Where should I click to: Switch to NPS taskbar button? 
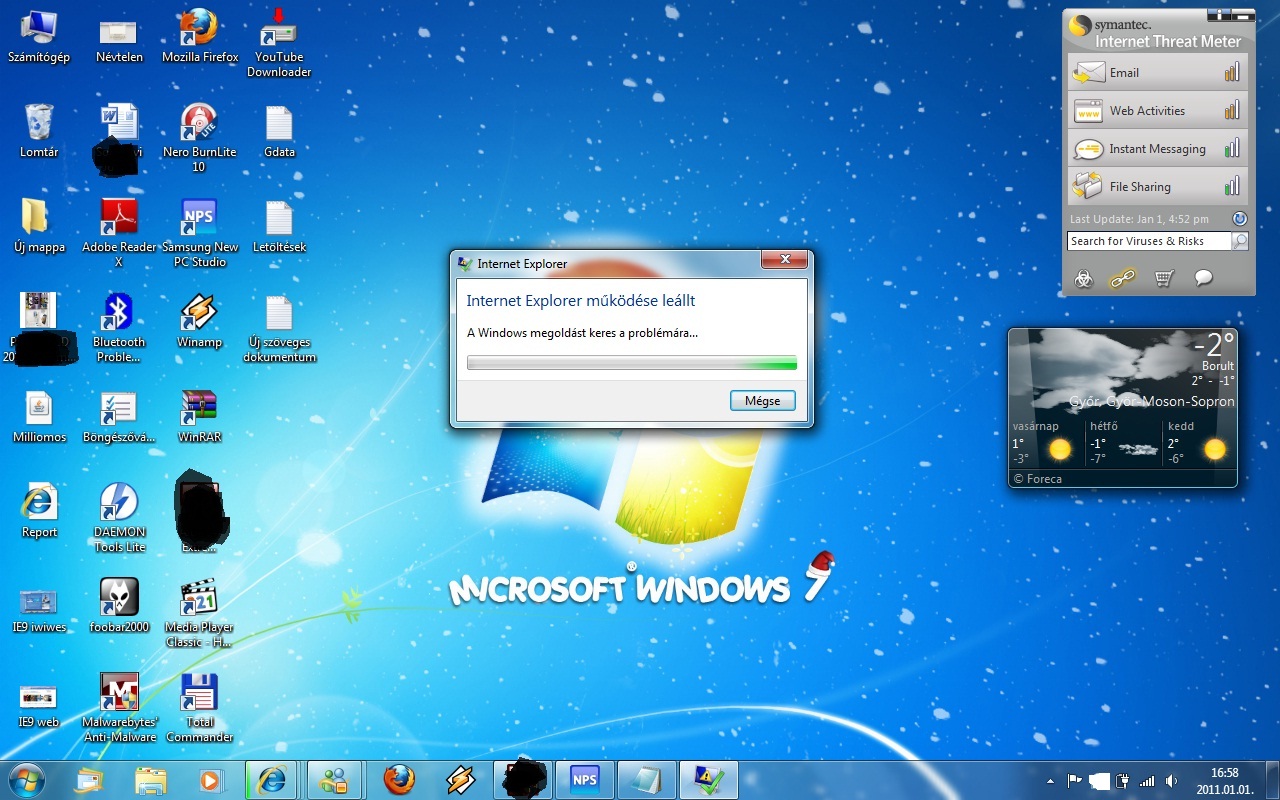click(584, 780)
